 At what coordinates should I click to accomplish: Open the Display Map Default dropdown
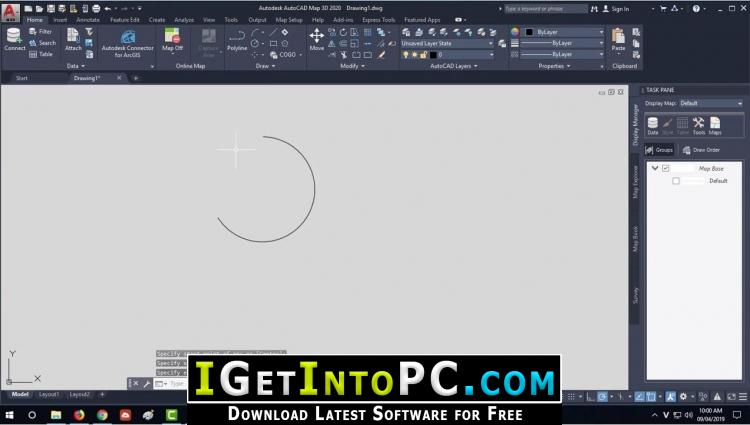[x=711, y=103]
